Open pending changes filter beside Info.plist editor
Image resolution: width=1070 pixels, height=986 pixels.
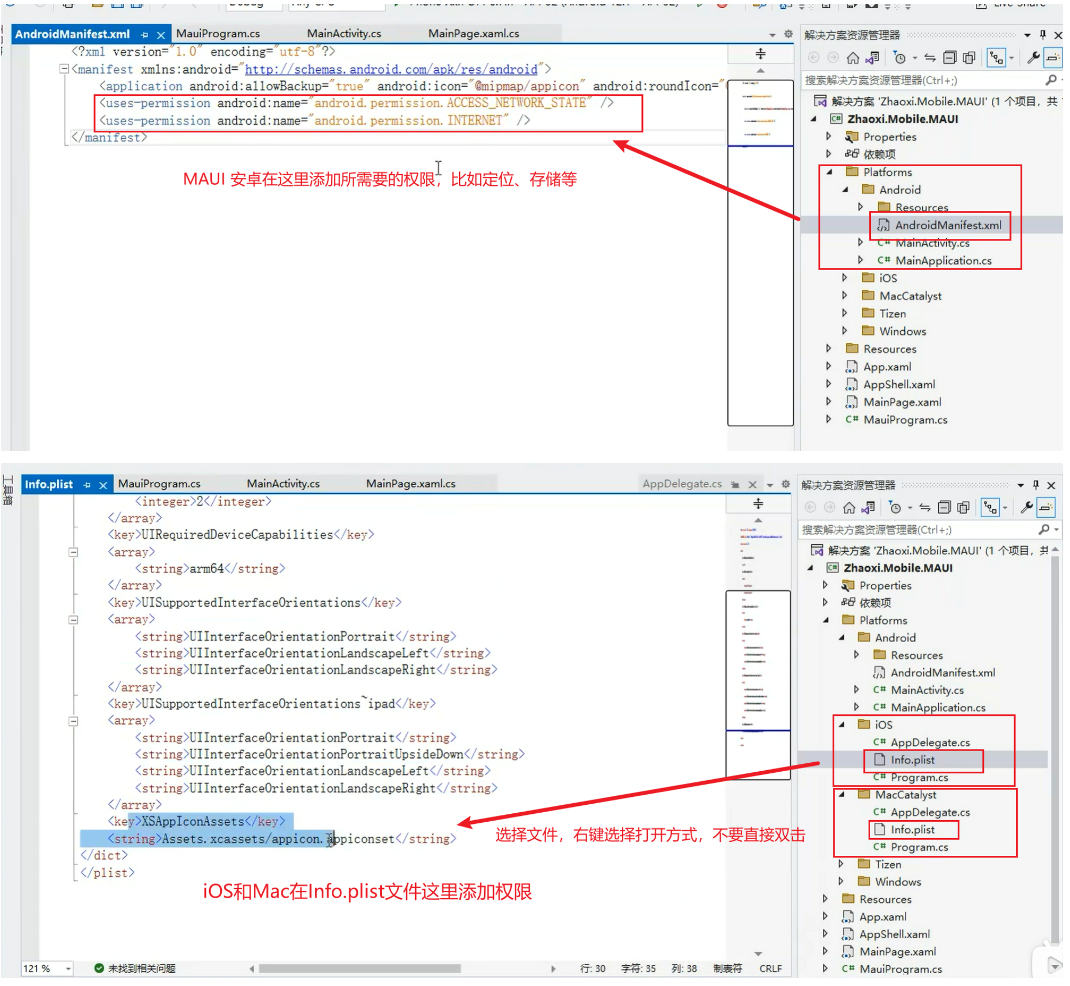tap(895, 508)
